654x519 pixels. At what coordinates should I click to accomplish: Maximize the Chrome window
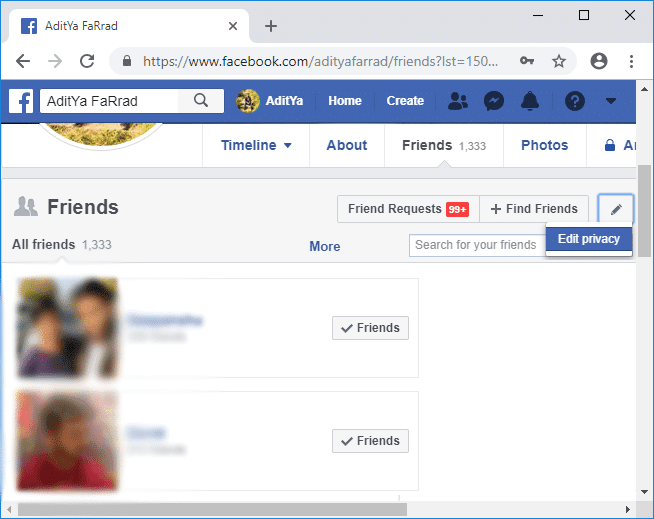point(584,15)
